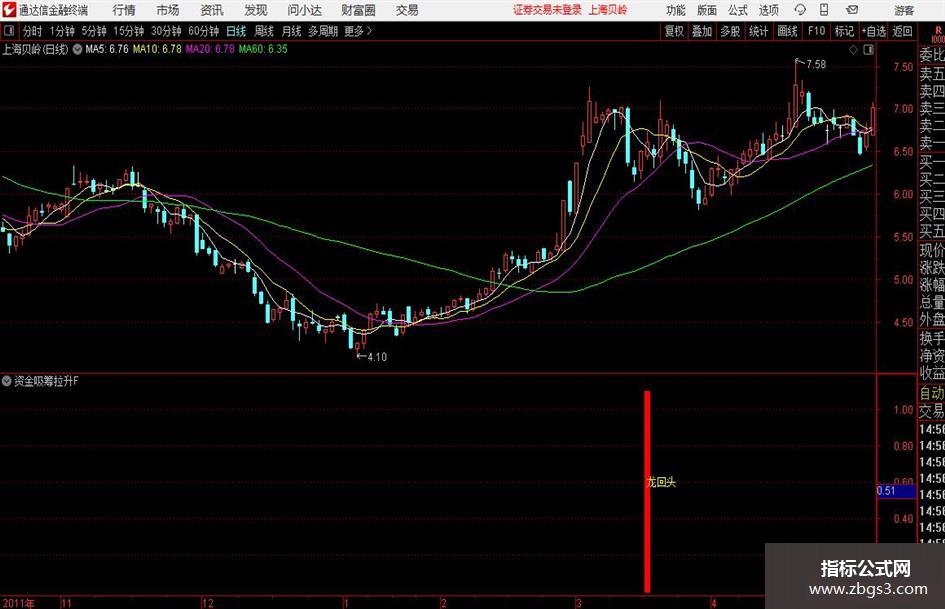Screen dimensions: 945x609
Task: Switch to 月线 monthly period
Action: coord(292,31)
